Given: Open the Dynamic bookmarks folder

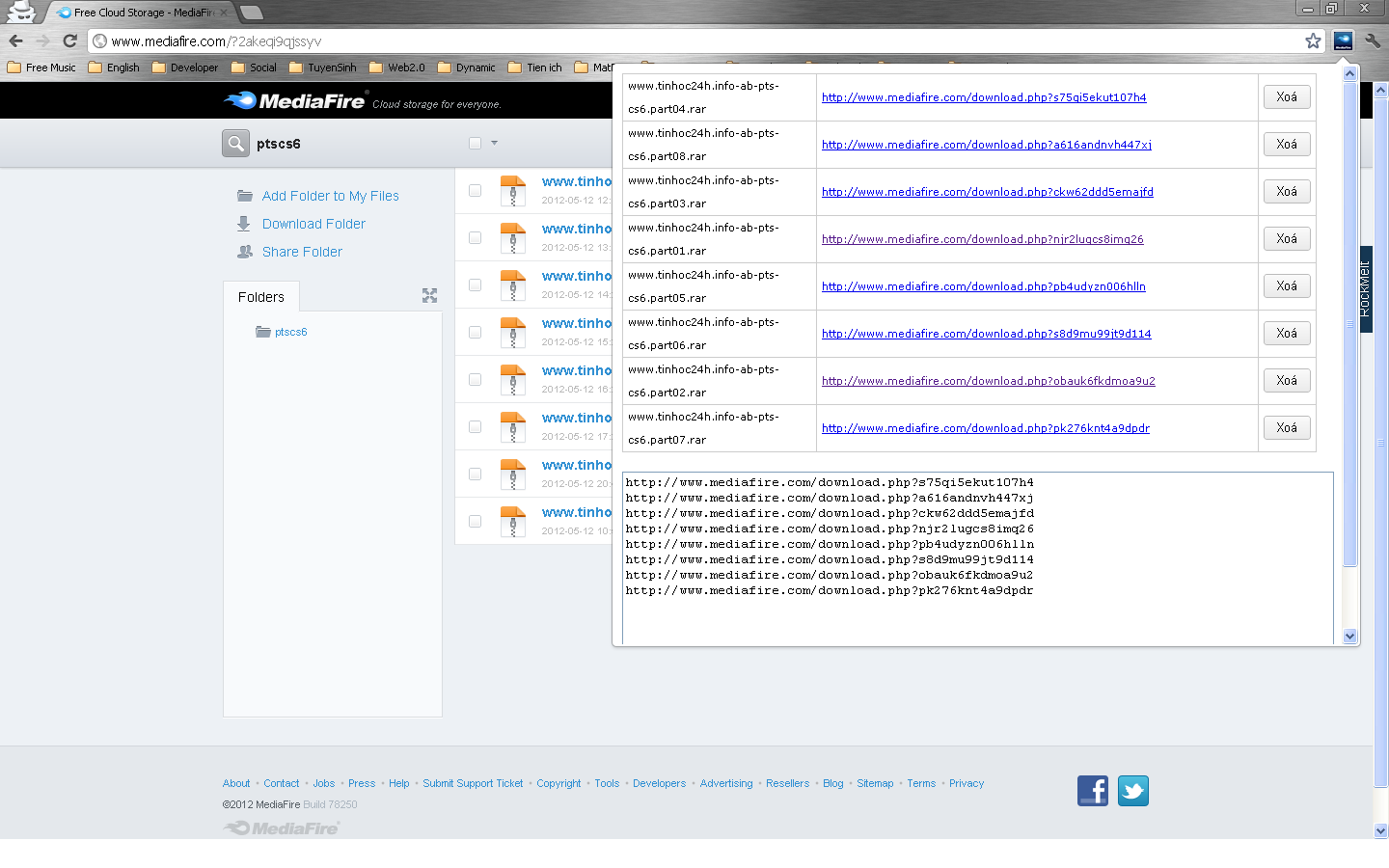Looking at the screenshot, I should pyautogui.click(x=467, y=68).
